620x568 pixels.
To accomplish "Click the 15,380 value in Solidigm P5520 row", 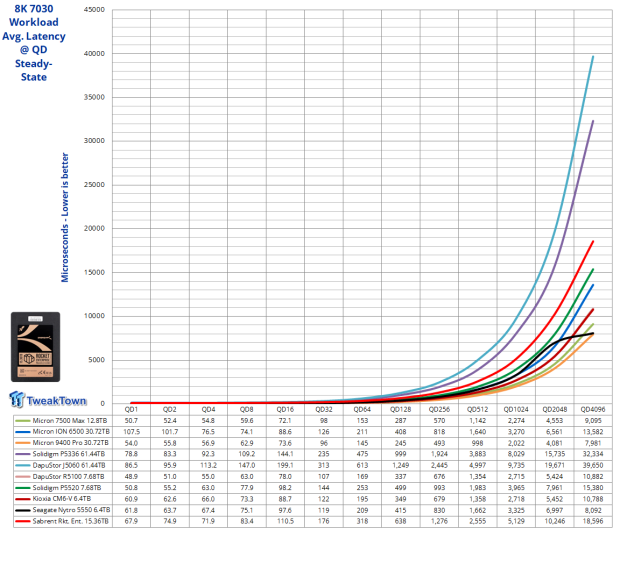I will [x=593, y=487].
